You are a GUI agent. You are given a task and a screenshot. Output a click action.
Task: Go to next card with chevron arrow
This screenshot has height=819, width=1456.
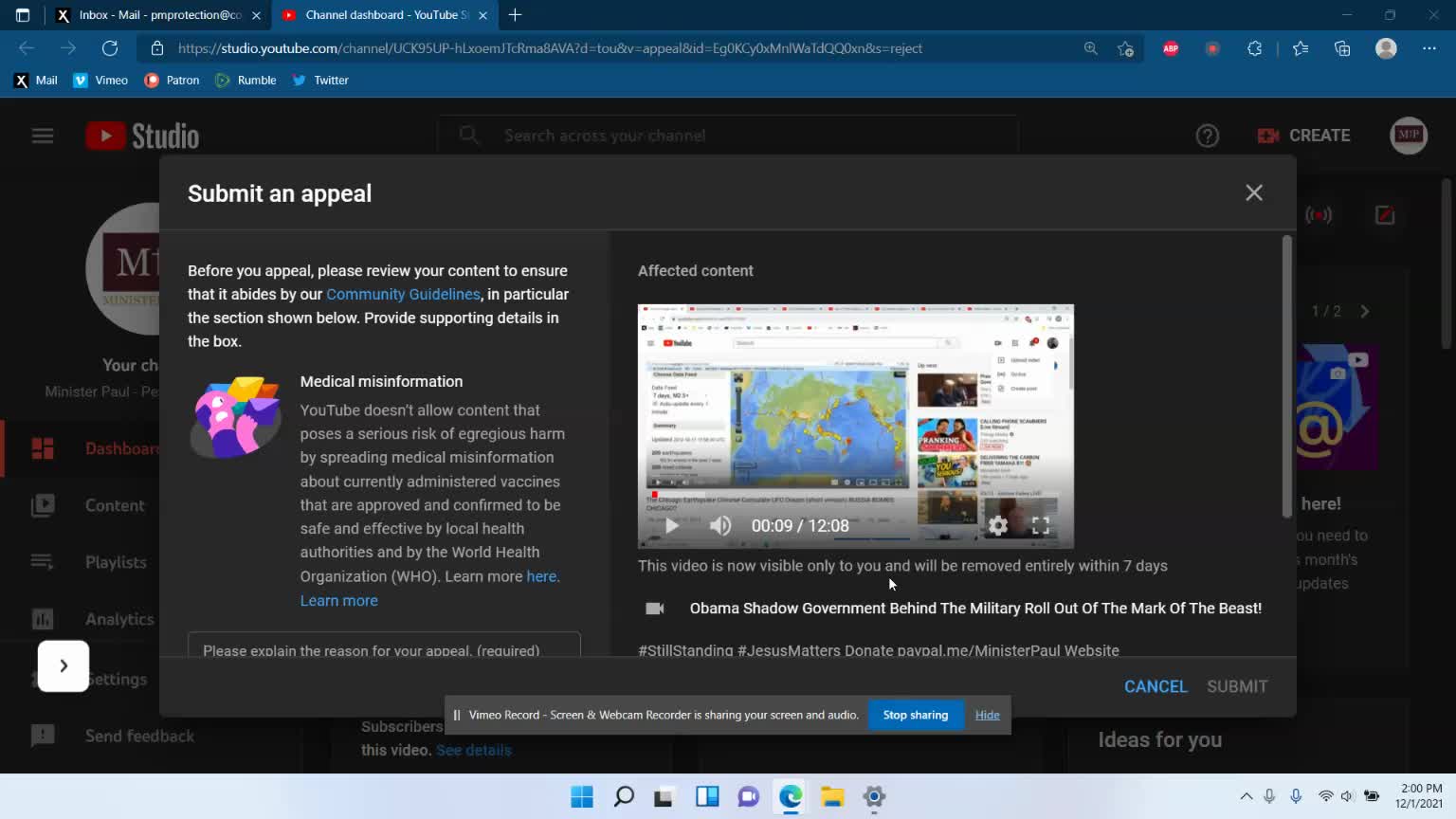point(1364,311)
